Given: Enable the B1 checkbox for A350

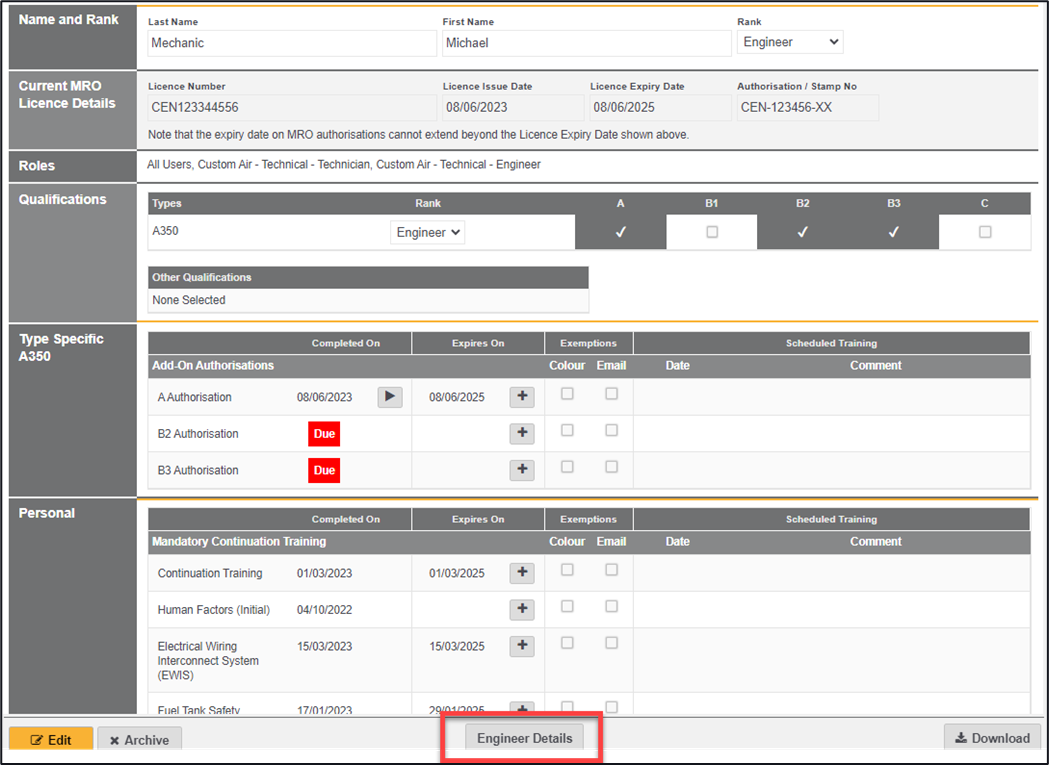Looking at the screenshot, I should tap(712, 232).
